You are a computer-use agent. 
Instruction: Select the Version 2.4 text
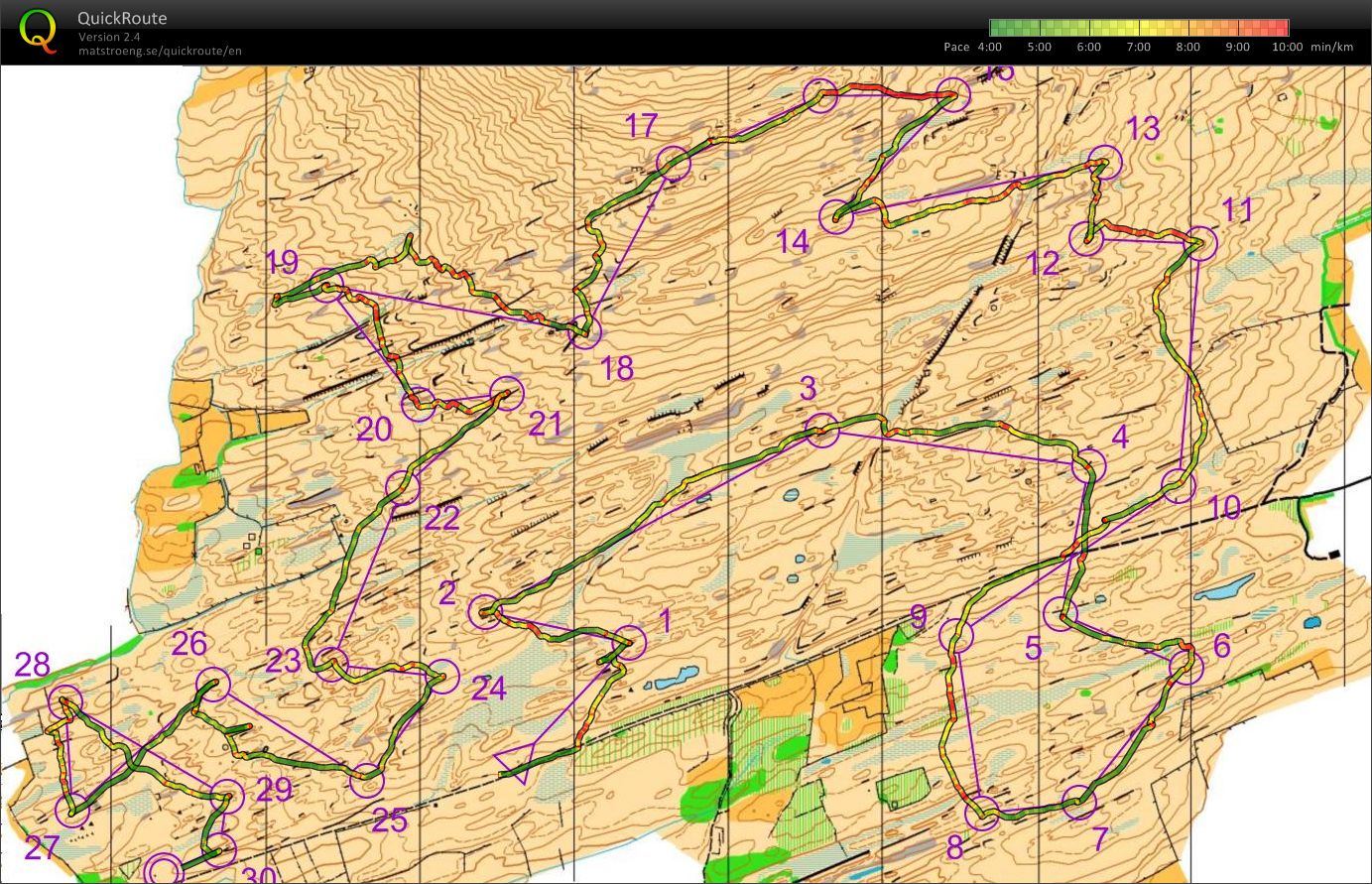(x=109, y=37)
